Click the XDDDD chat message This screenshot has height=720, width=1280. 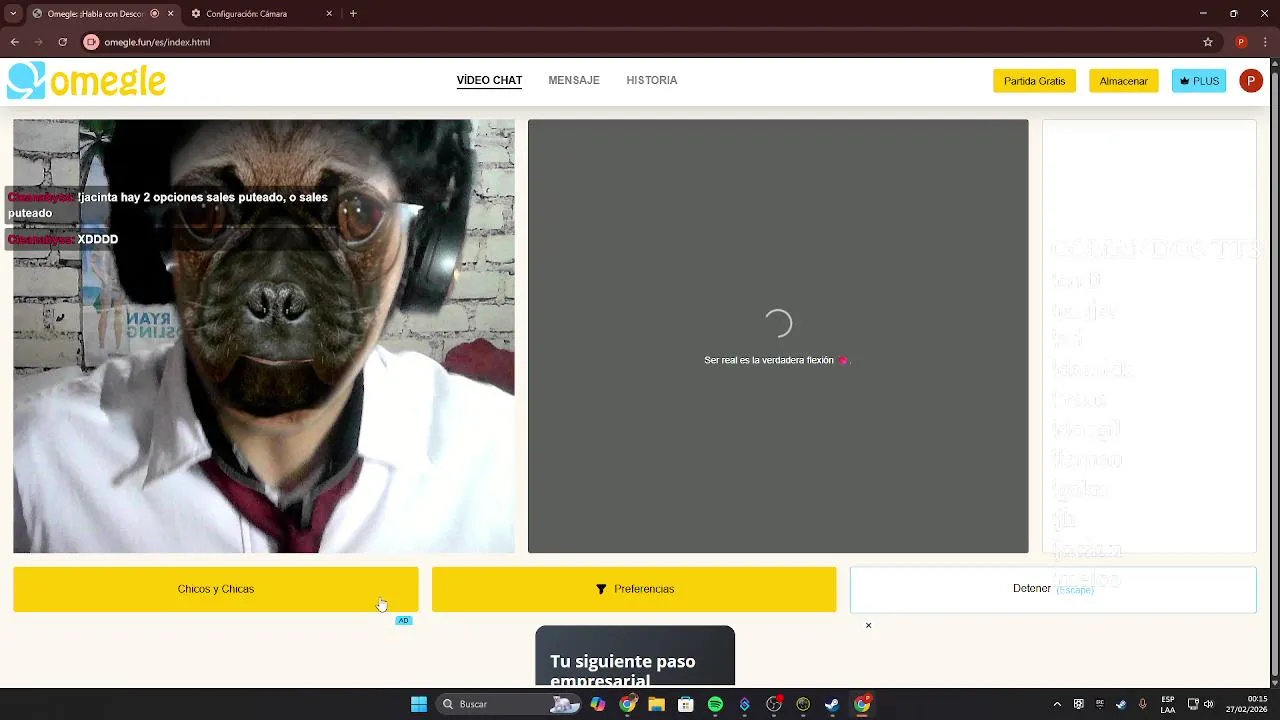(63, 239)
